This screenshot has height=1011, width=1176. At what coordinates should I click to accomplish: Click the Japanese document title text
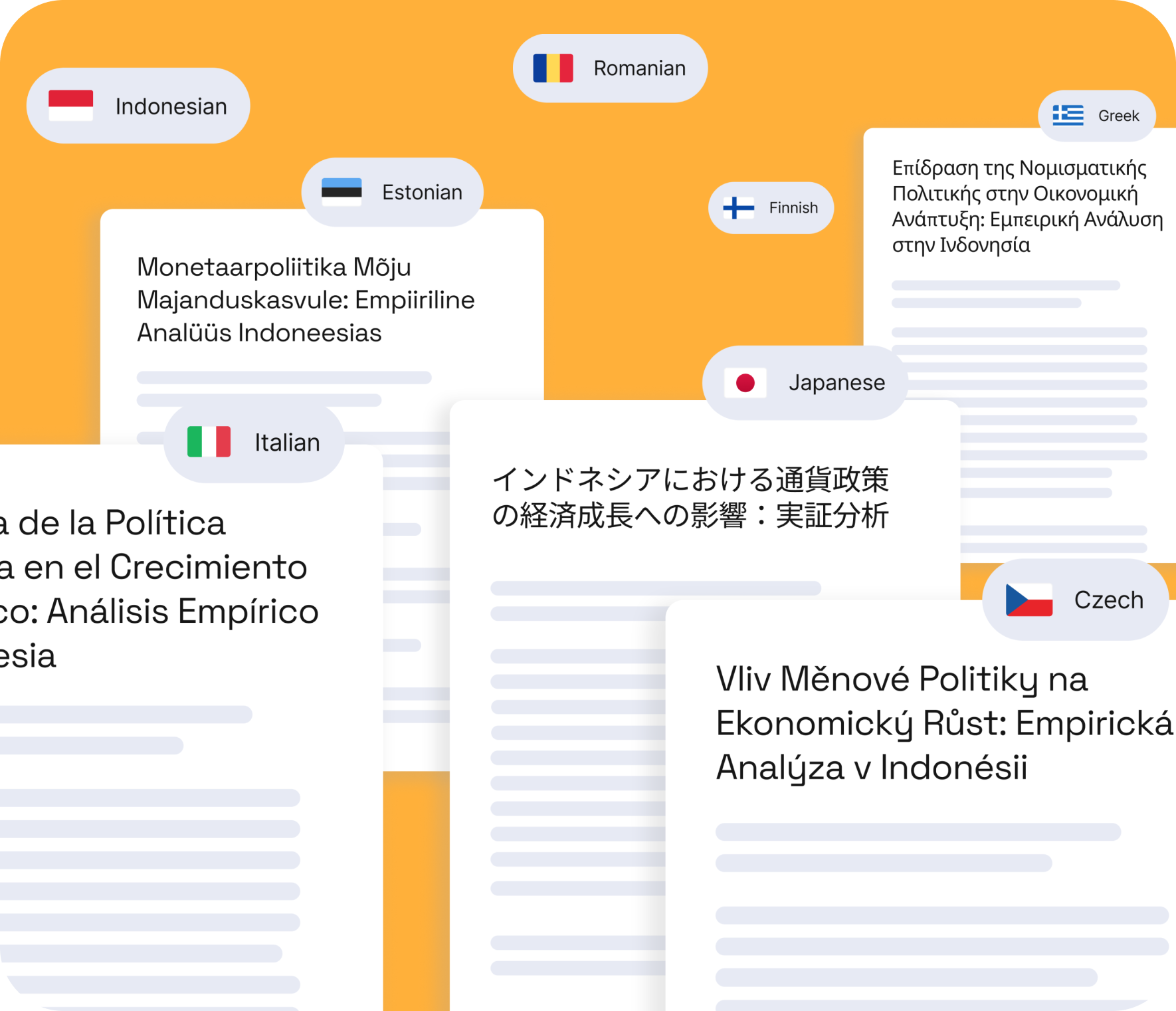tap(690, 497)
